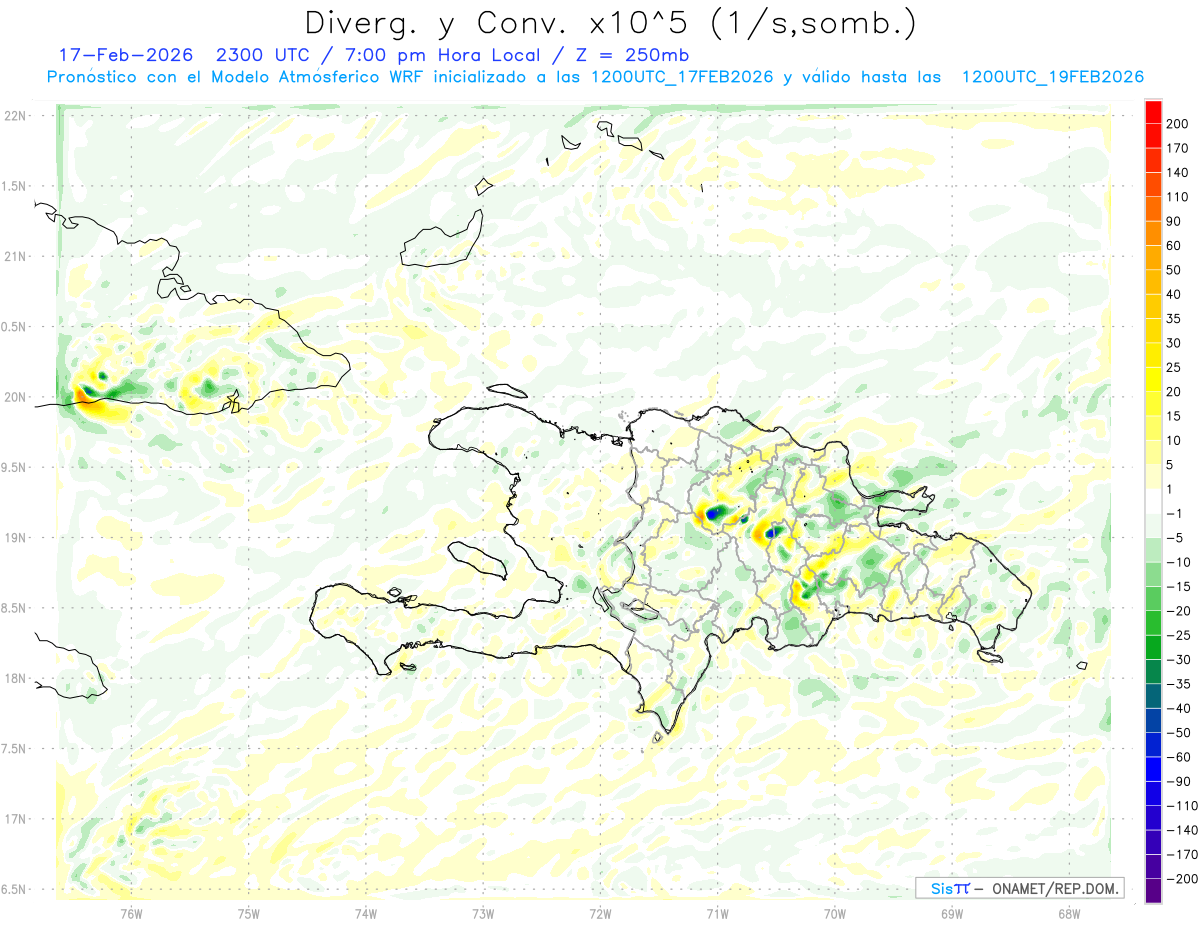
Task: Click the longitude label '74W'
Action: click(366, 912)
